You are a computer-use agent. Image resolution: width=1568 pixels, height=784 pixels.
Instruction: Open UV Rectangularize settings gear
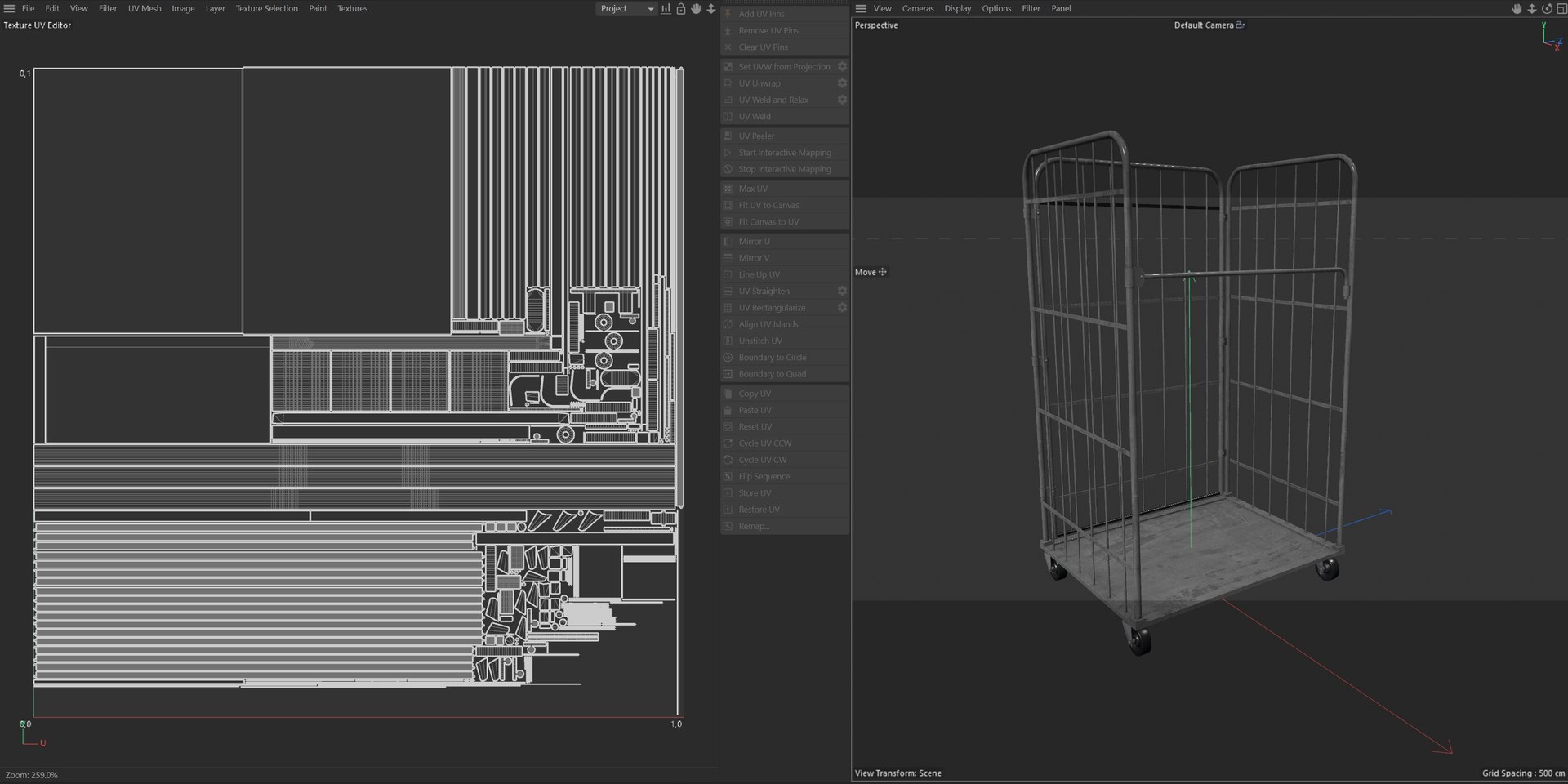[842, 307]
